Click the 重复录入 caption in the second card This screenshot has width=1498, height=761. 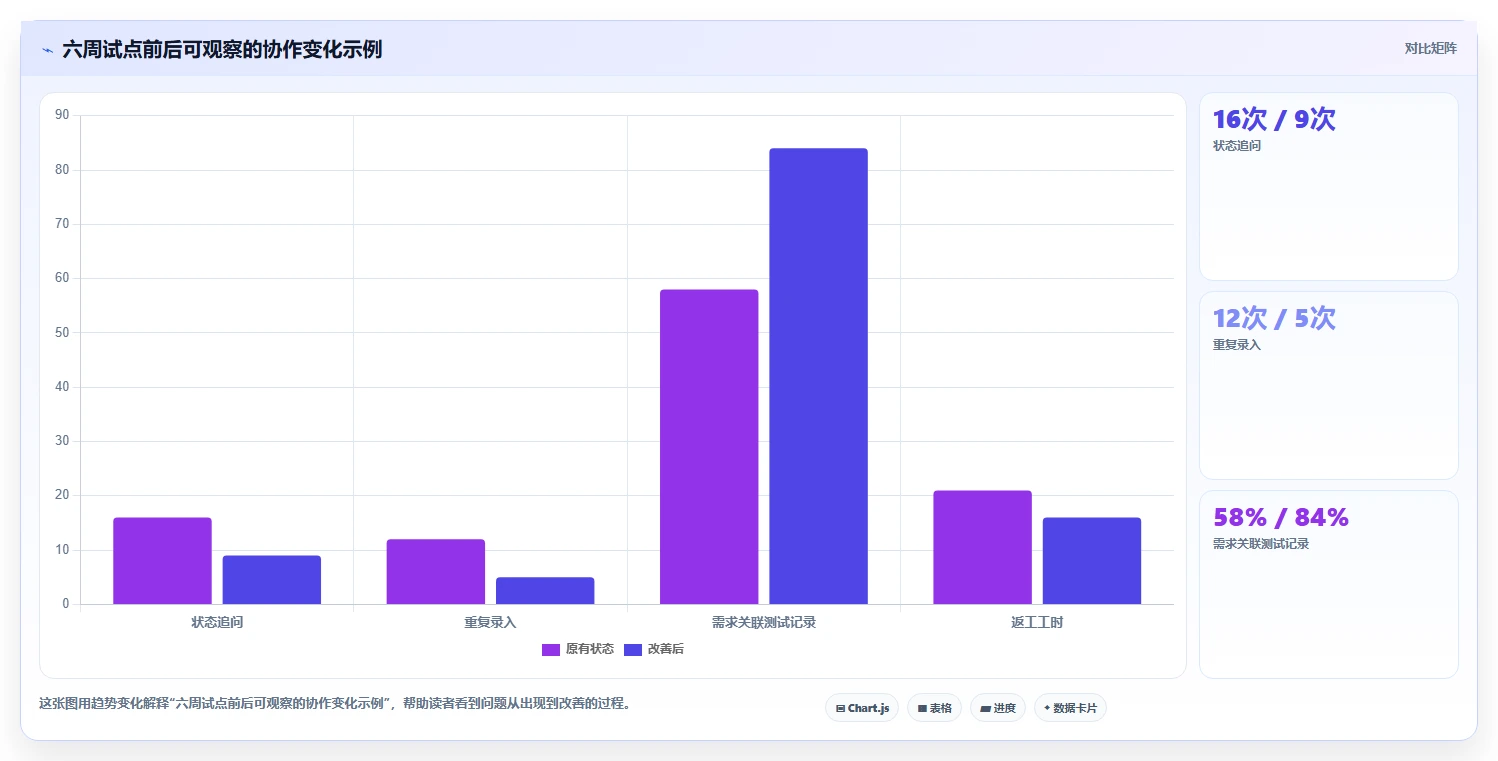point(1237,345)
